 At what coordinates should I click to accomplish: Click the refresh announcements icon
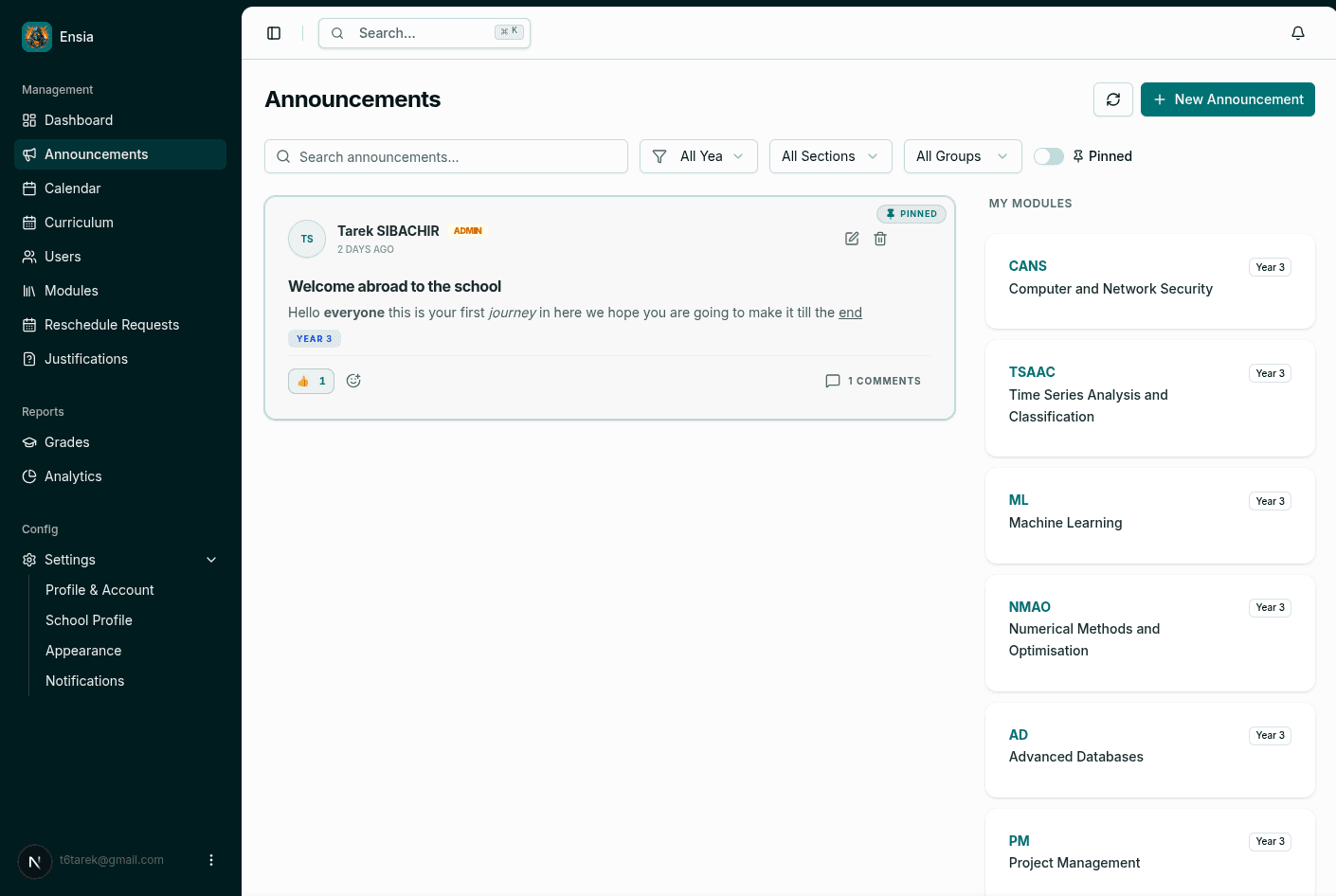click(x=1112, y=99)
